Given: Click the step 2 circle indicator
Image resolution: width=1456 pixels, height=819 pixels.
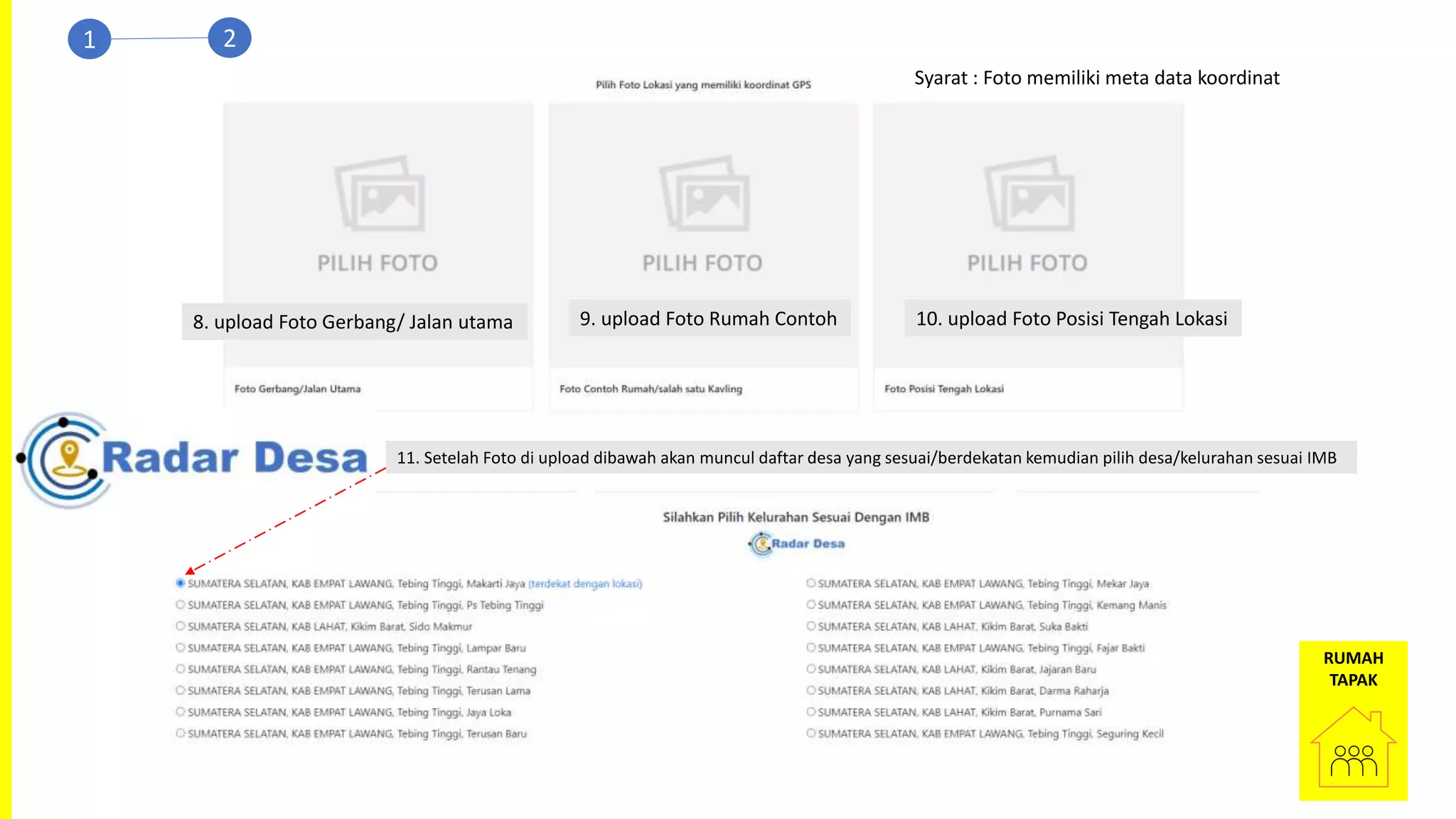Looking at the screenshot, I should [229, 38].
